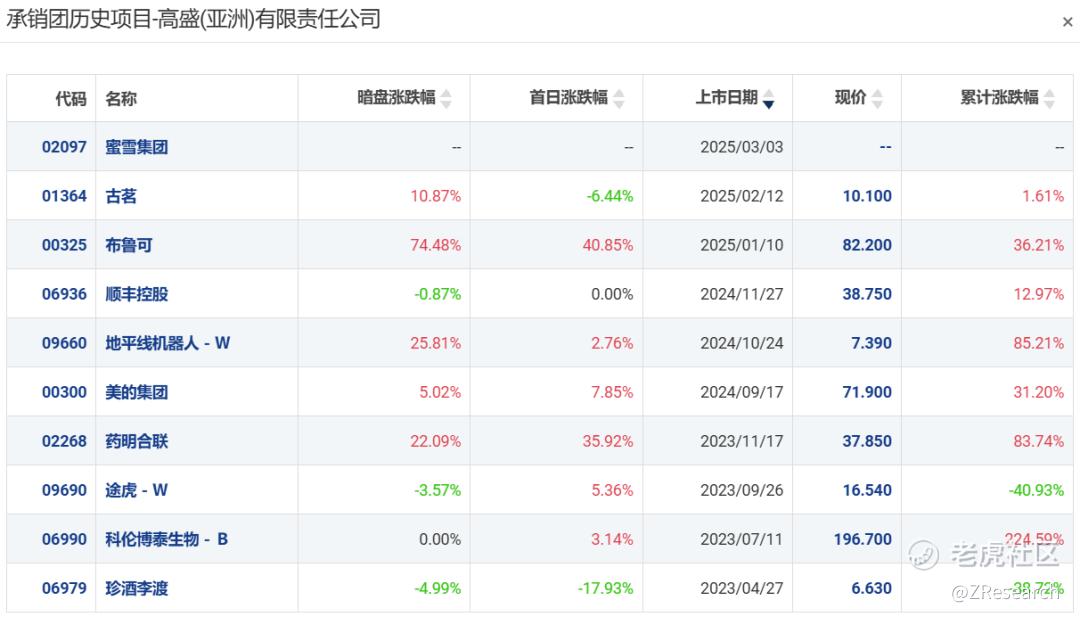Viewport: 1080px width, 617px height.
Task: Select cumulative change 83.74%
Action: click(1039, 441)
